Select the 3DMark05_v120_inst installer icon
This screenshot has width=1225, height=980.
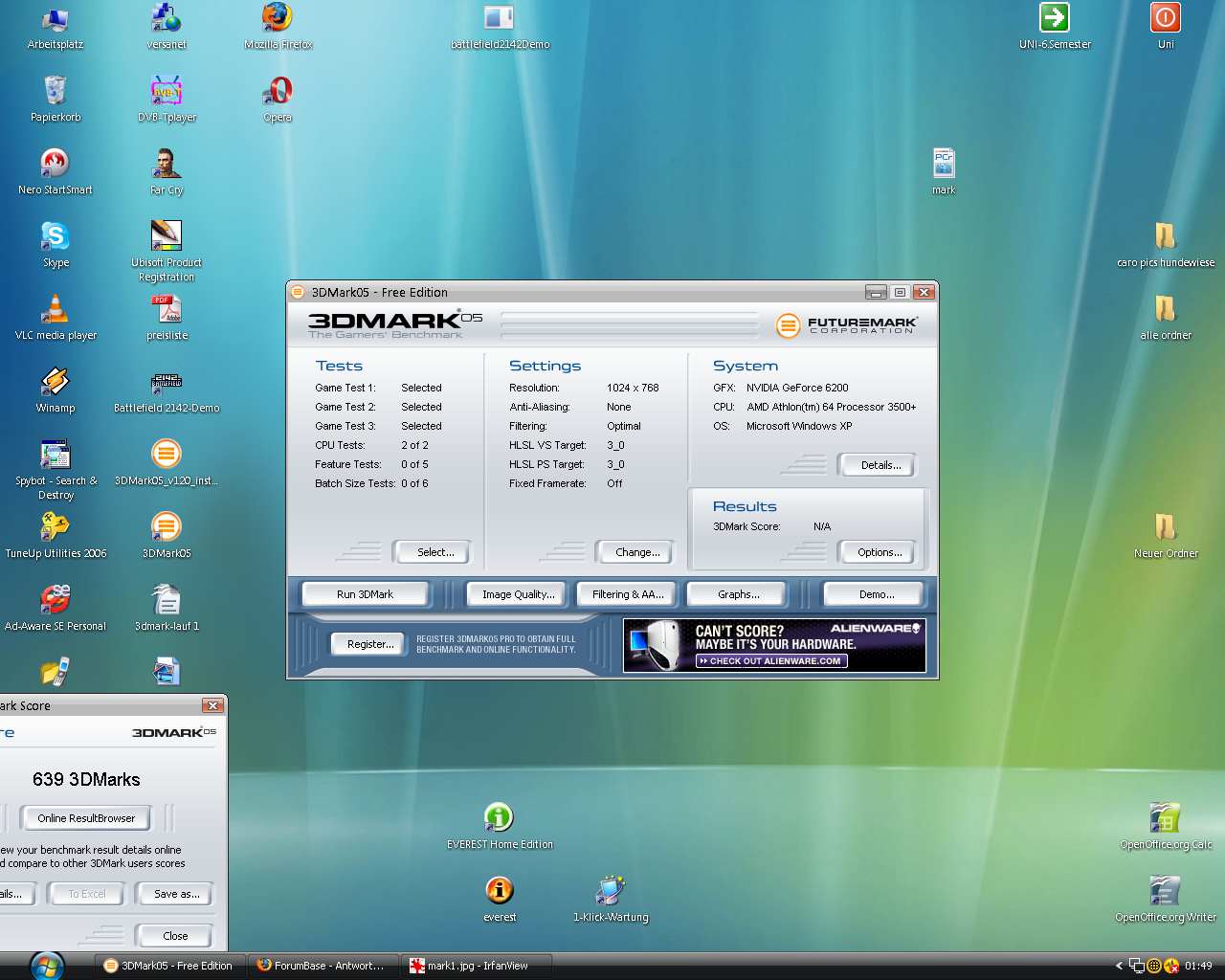(x=167, y=463)
